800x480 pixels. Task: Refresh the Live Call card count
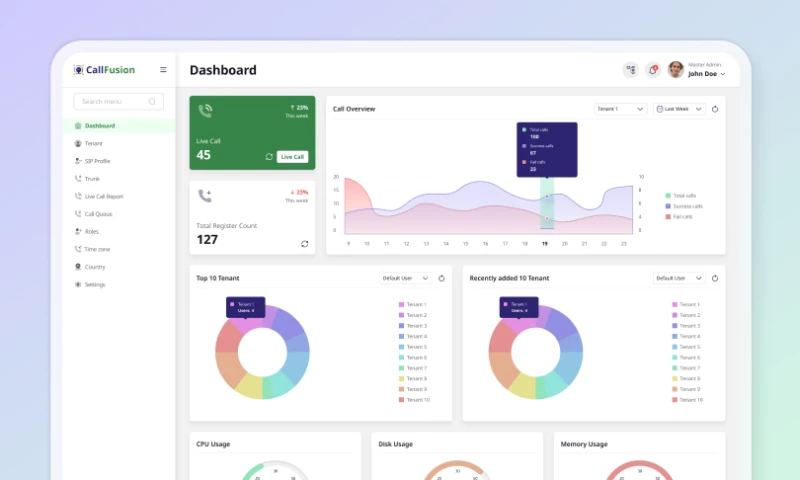(x=269, y=157)
